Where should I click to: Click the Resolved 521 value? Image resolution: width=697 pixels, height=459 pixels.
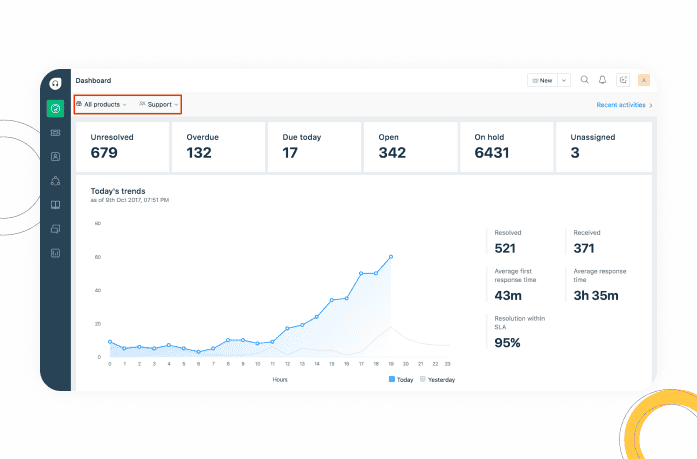(505, 248)
